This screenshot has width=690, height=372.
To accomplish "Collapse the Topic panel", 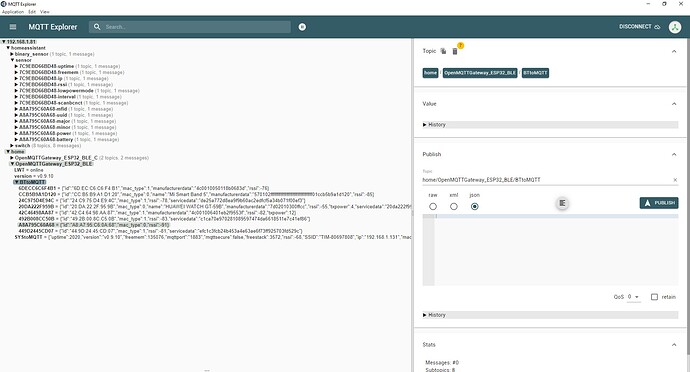I will [674, 52].
